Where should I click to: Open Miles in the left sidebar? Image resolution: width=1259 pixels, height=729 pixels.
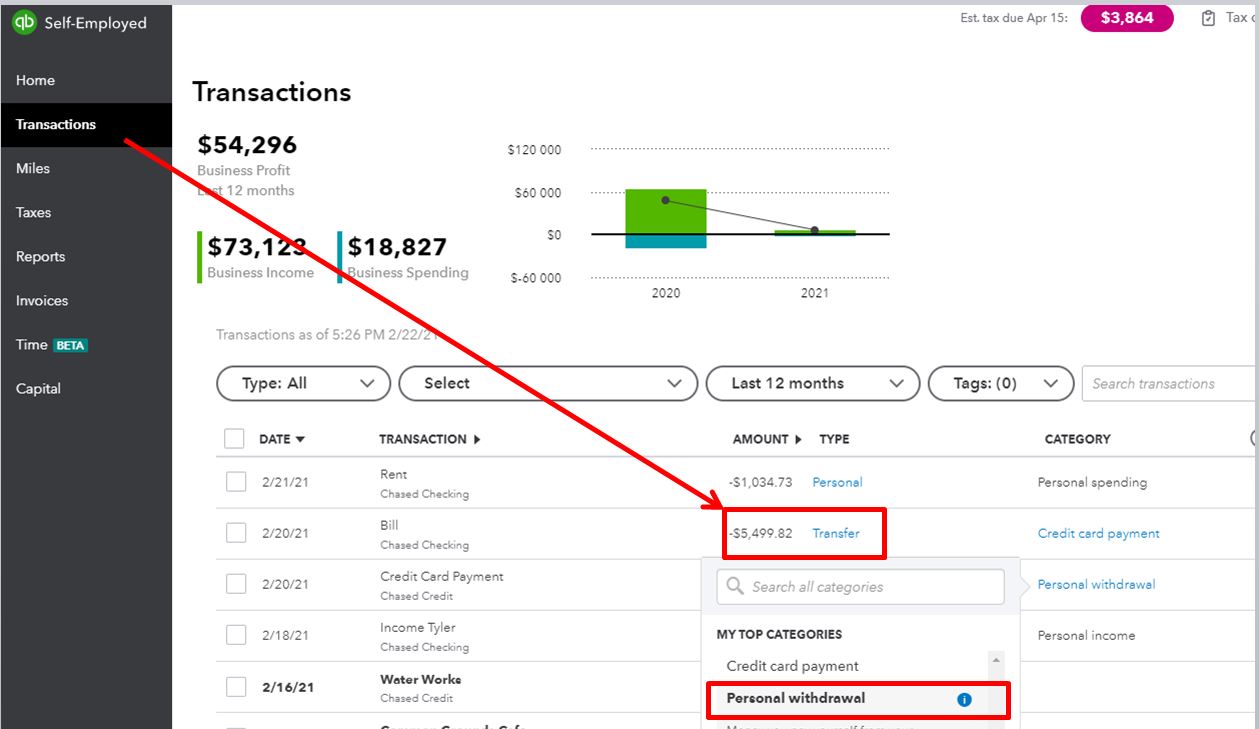[x=33, y=168]
